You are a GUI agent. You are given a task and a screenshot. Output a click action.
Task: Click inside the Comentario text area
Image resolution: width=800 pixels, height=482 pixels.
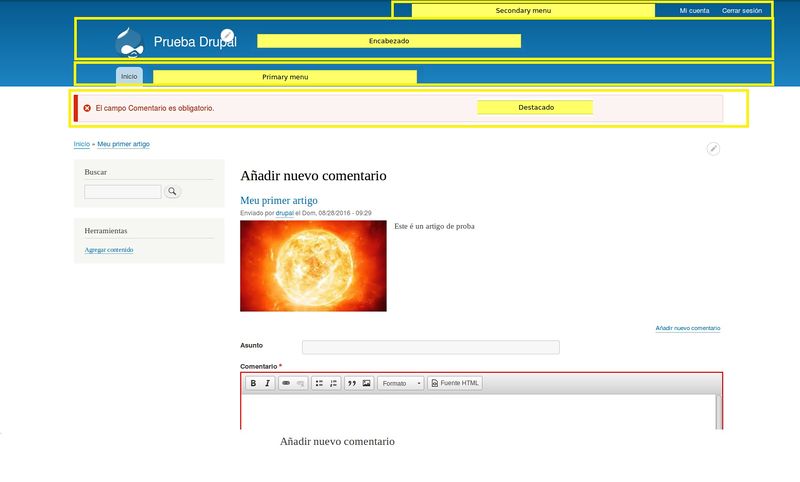(479, 412)
